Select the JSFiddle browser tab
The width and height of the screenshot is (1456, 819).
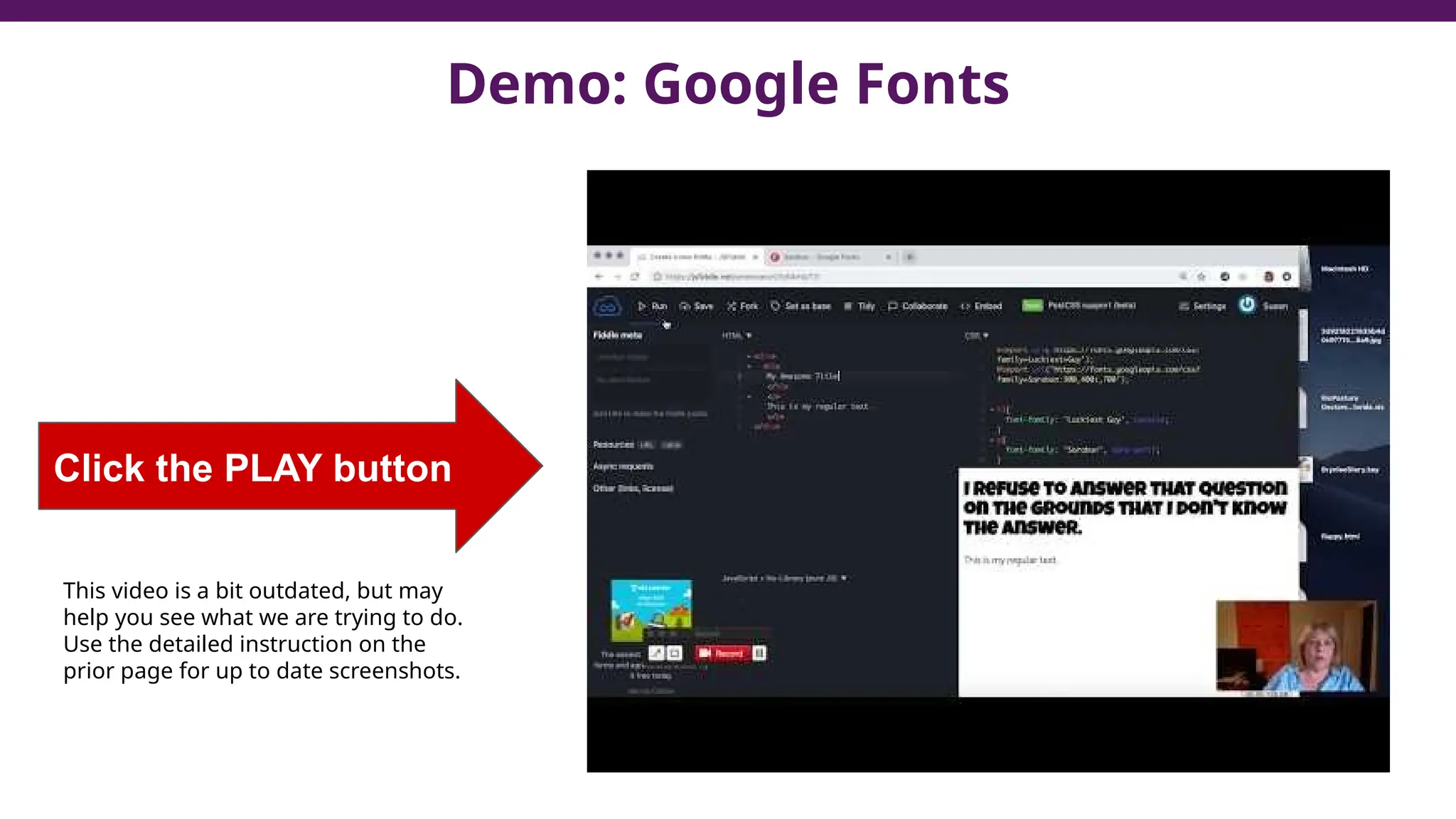(697, 257)
